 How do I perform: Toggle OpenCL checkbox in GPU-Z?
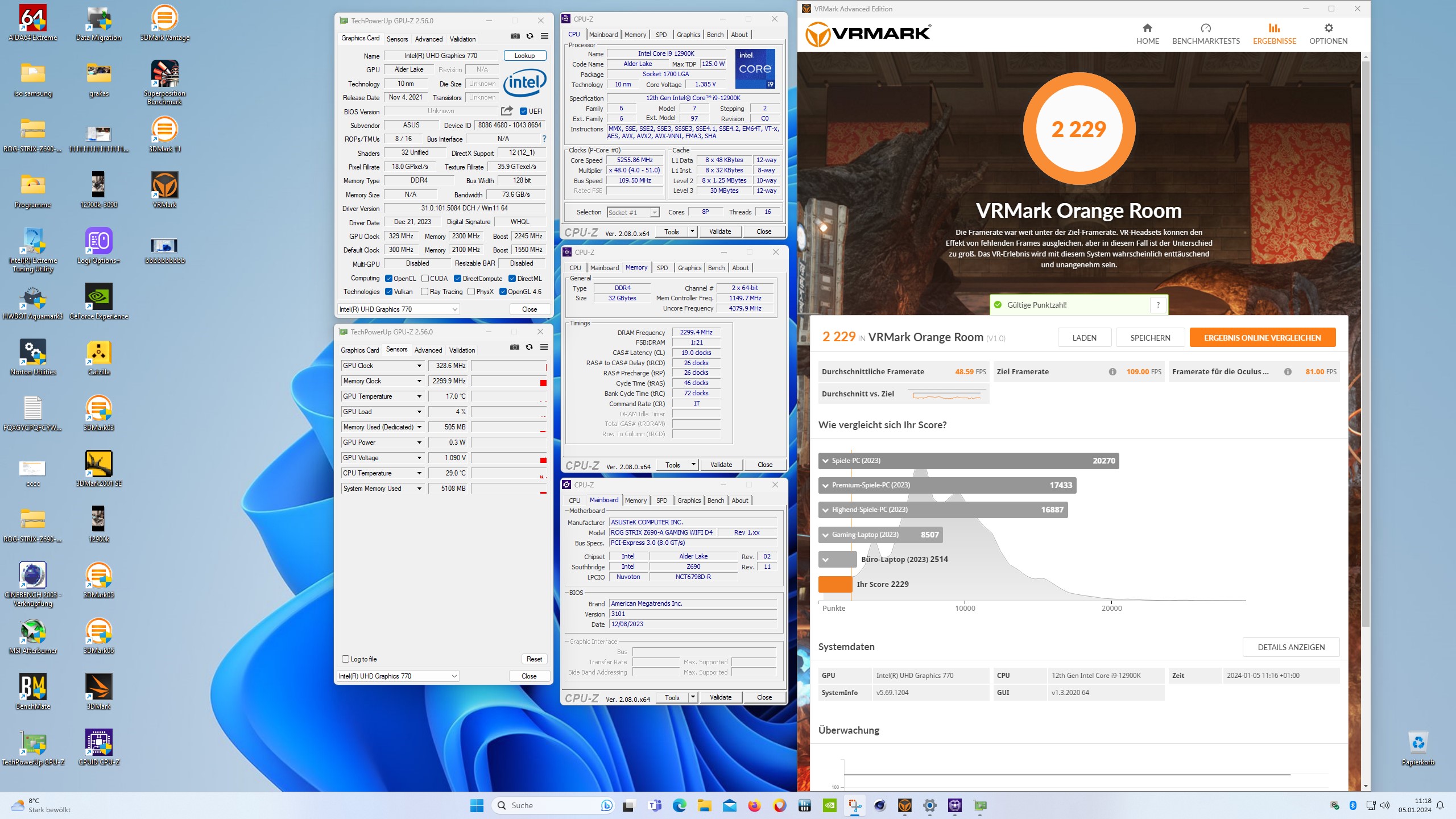pos(388,279)
